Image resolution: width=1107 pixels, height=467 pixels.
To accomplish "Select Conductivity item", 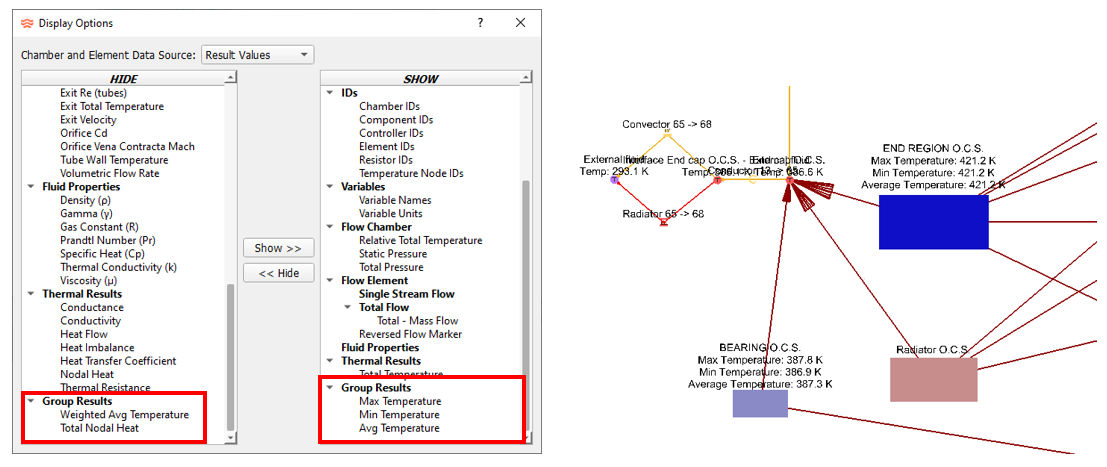I will [90, 321].
